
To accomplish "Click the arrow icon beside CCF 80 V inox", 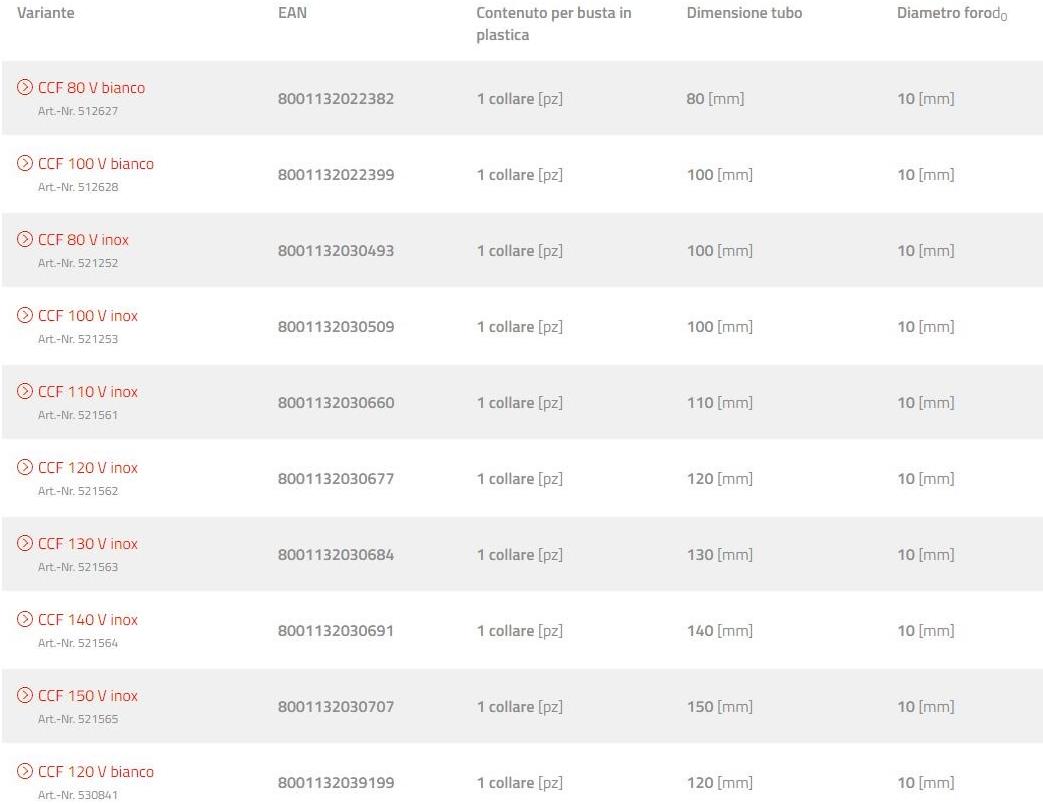I will coord(25,240).
